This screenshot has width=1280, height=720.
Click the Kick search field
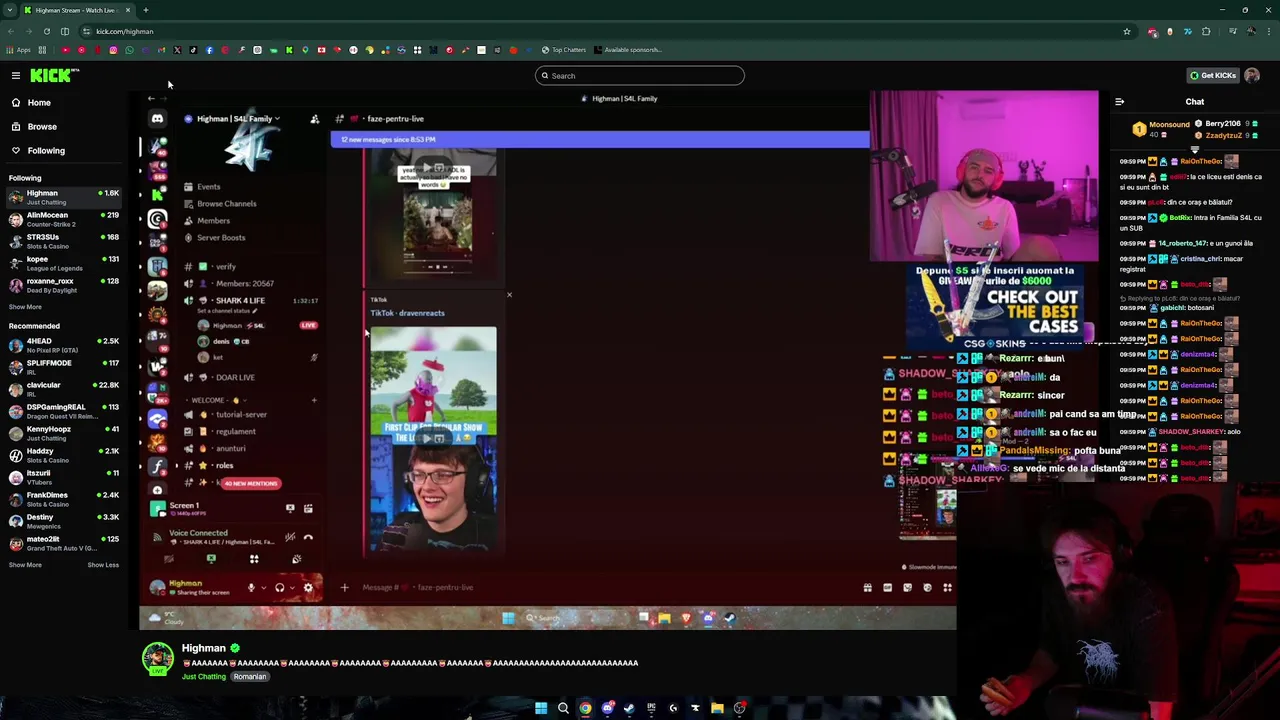[x=640, y=75]
